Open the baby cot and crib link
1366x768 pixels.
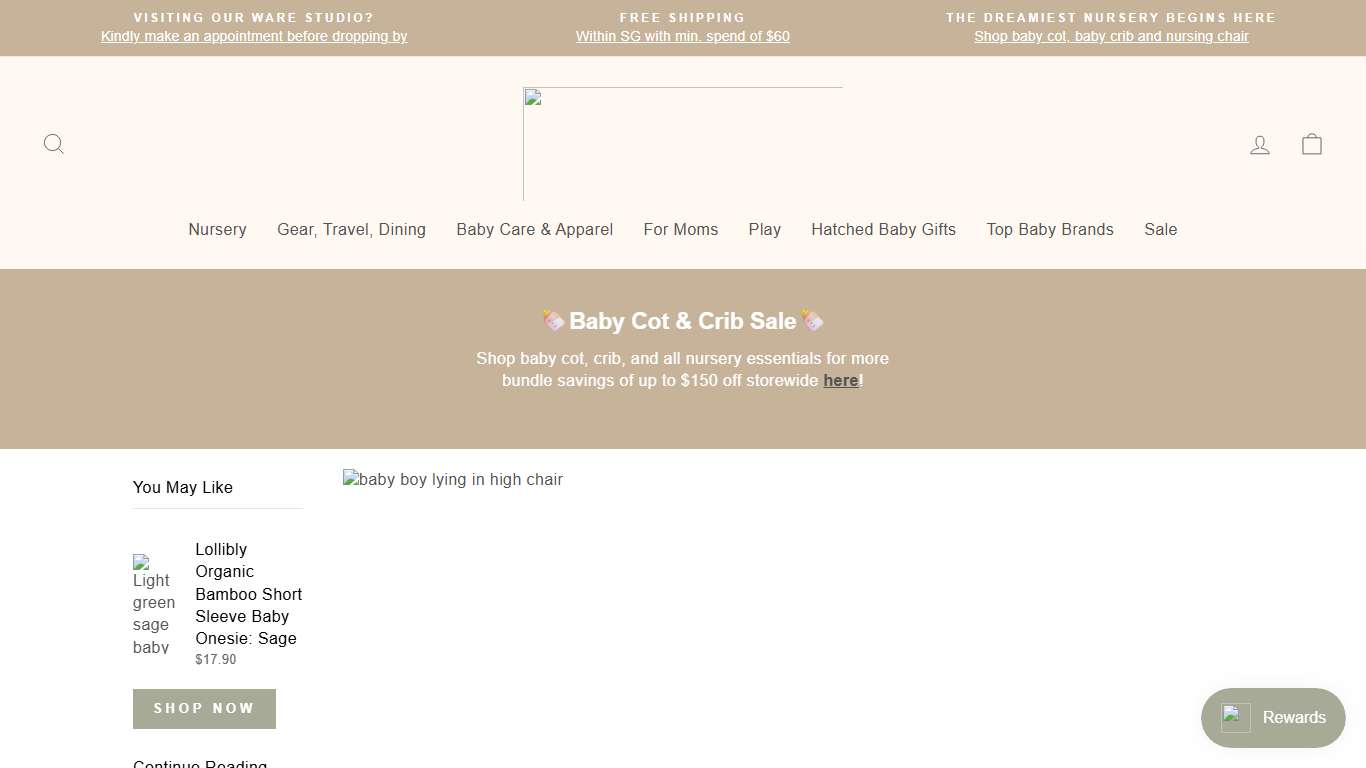[x=1110, y=36]
